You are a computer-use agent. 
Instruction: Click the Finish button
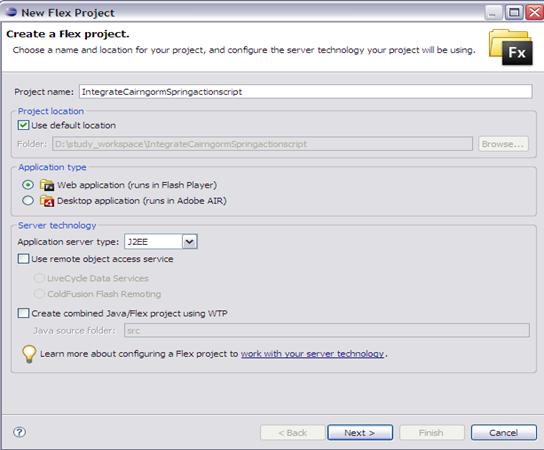(432, 433)
